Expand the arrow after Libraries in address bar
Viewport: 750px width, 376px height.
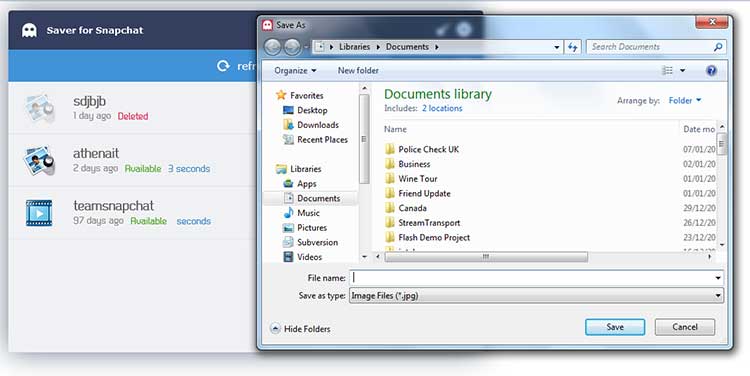click(x=378, y=47)
